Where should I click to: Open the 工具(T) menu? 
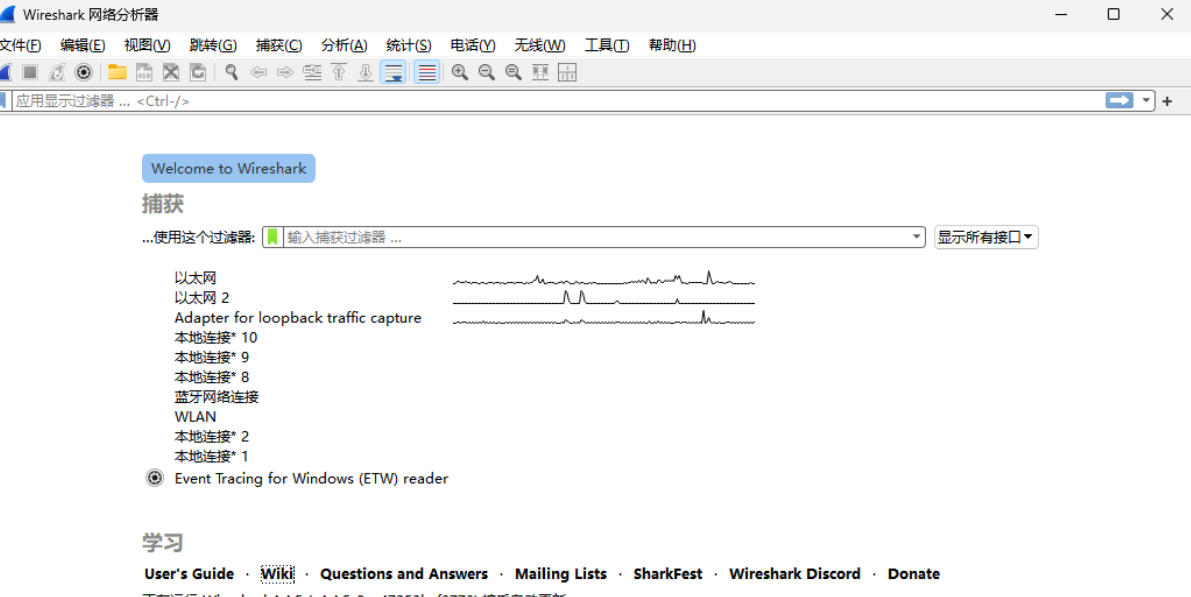pyautogui.click(x=607, y=46)
